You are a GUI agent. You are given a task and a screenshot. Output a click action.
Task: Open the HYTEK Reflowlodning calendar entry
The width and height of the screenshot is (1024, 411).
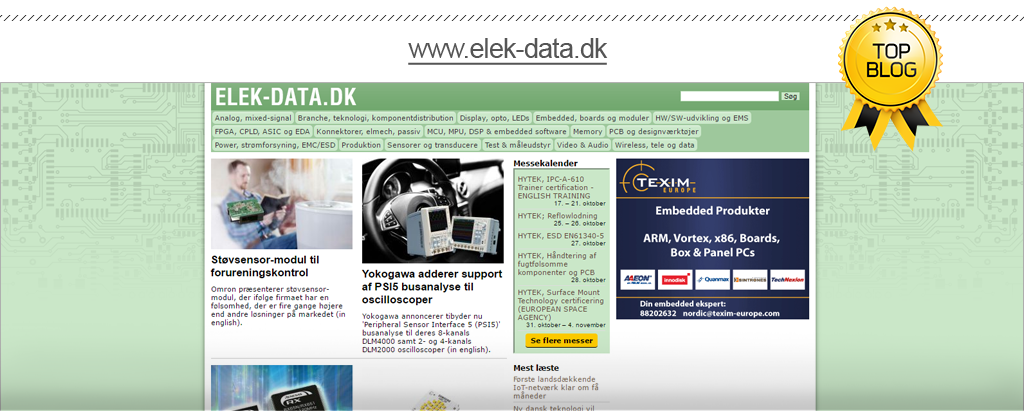[x=557, y=215]
